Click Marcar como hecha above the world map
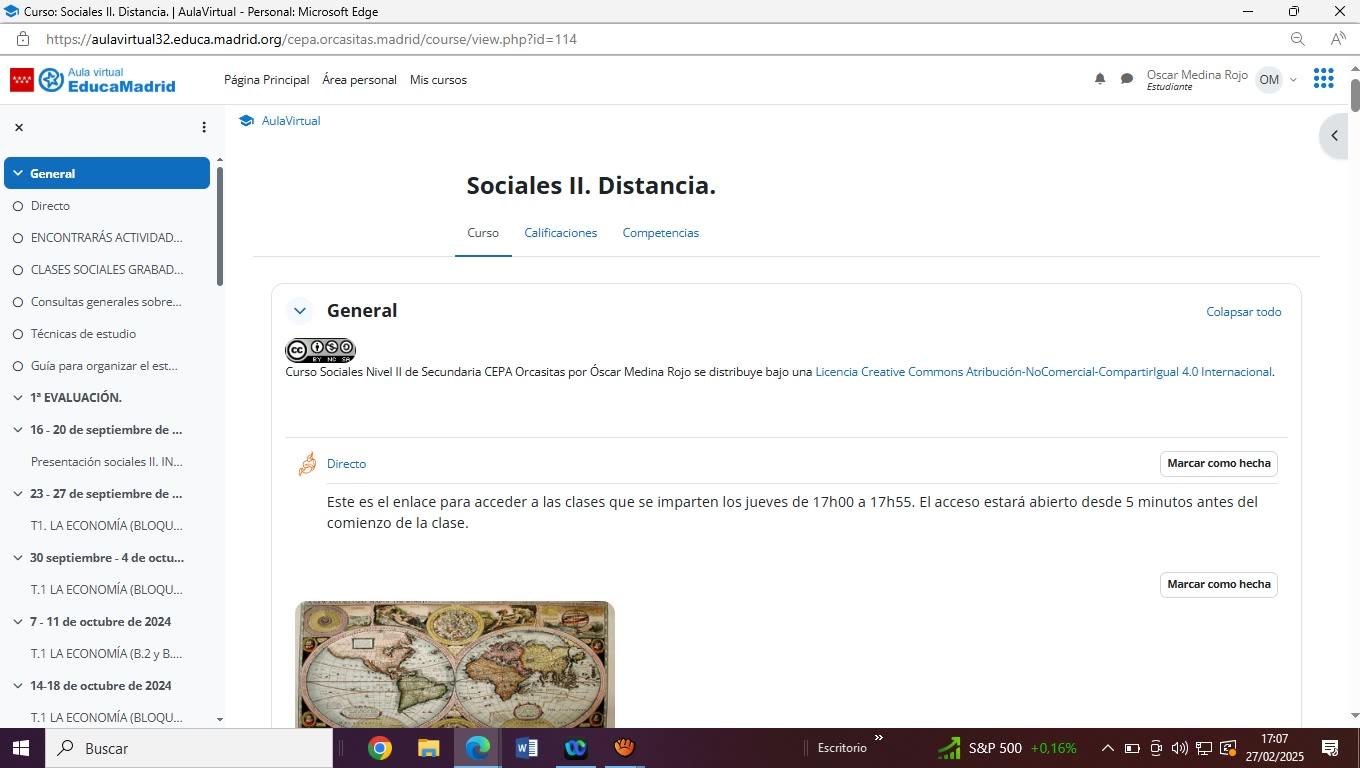 coord(1218,585)
